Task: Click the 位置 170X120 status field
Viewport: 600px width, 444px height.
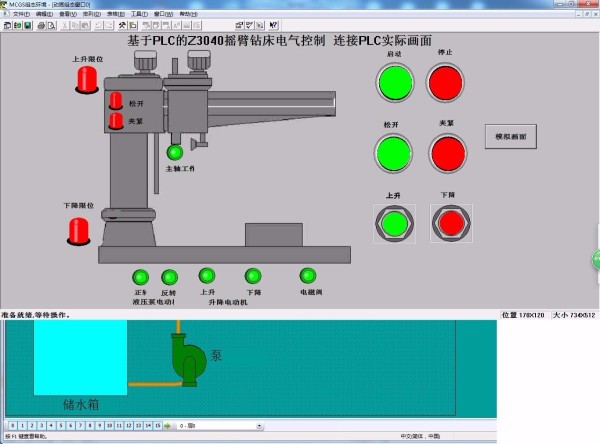Action: tap(523, 315)
